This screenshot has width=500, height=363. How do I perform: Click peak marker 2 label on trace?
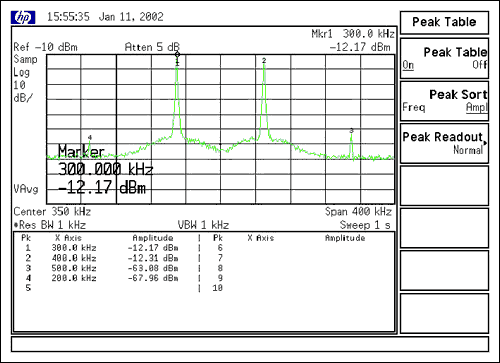264,61
